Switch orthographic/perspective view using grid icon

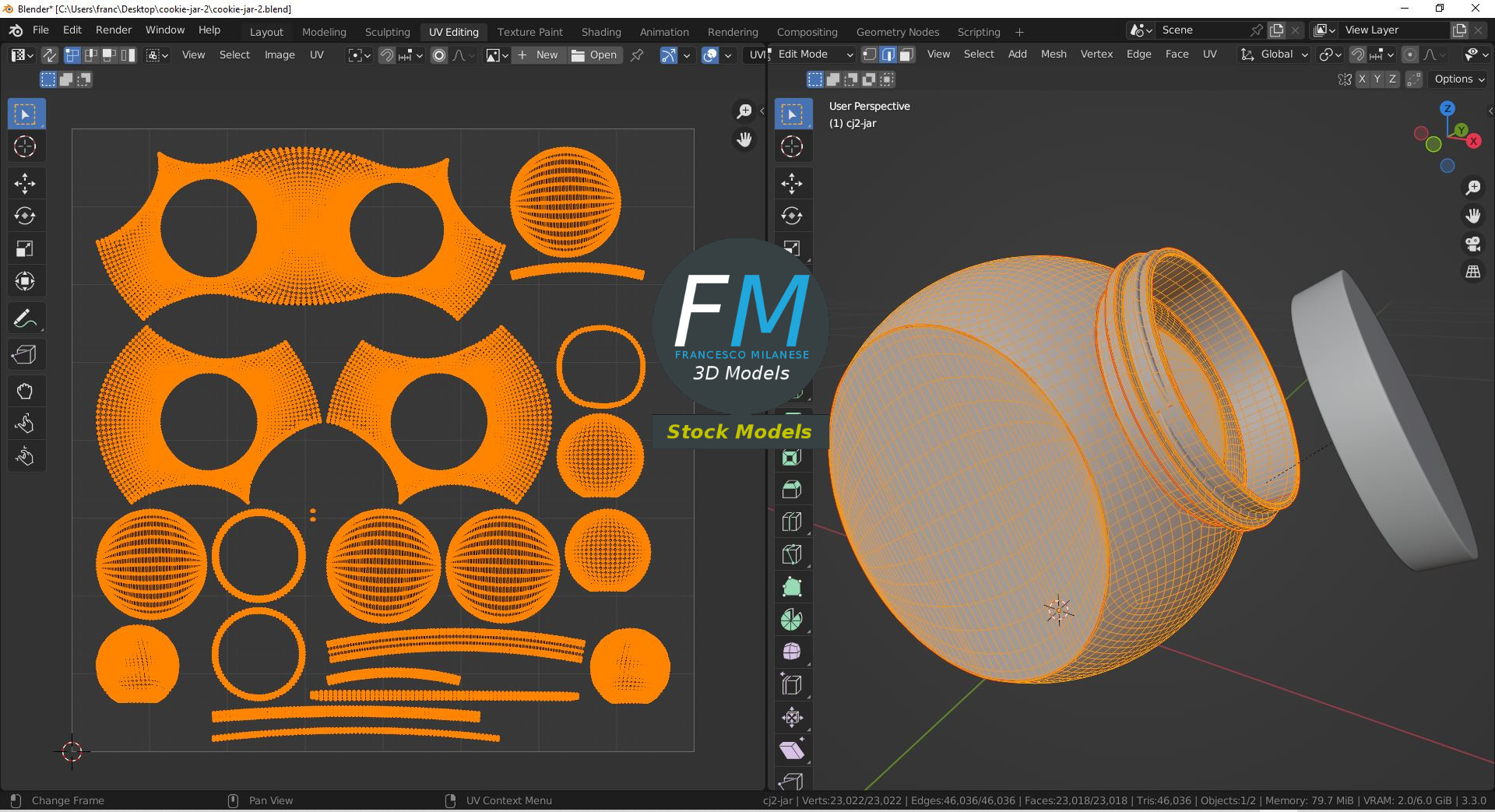coord(1472,272)
